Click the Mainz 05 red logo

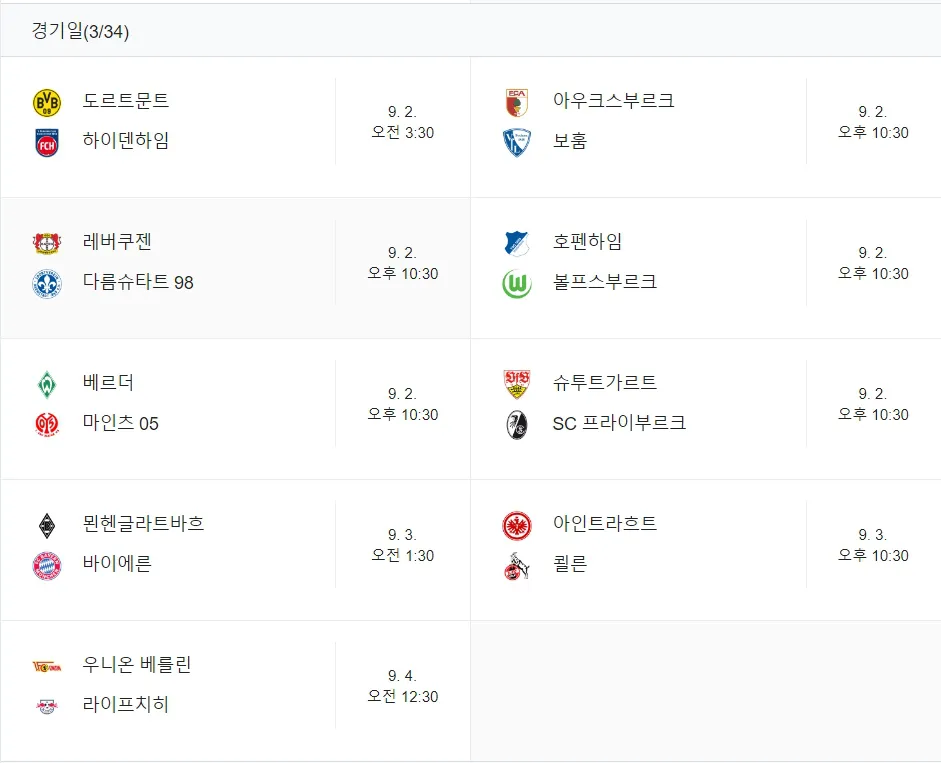pos(47,425)
